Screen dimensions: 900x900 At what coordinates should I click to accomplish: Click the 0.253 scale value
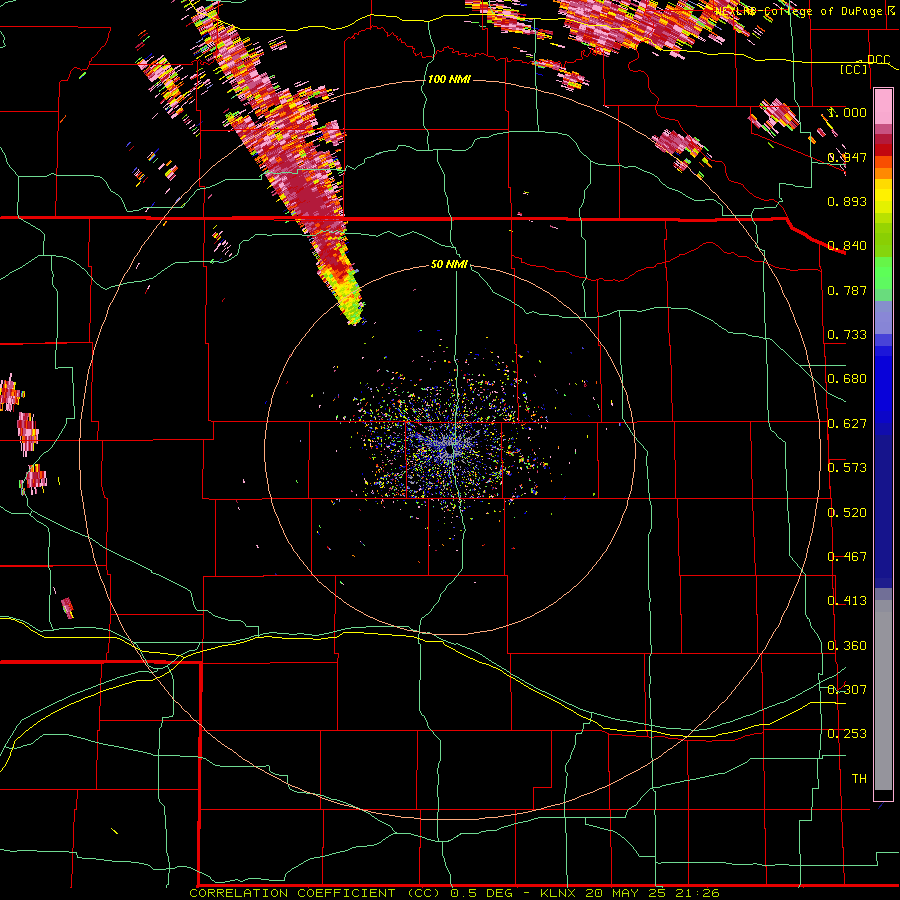847,734
